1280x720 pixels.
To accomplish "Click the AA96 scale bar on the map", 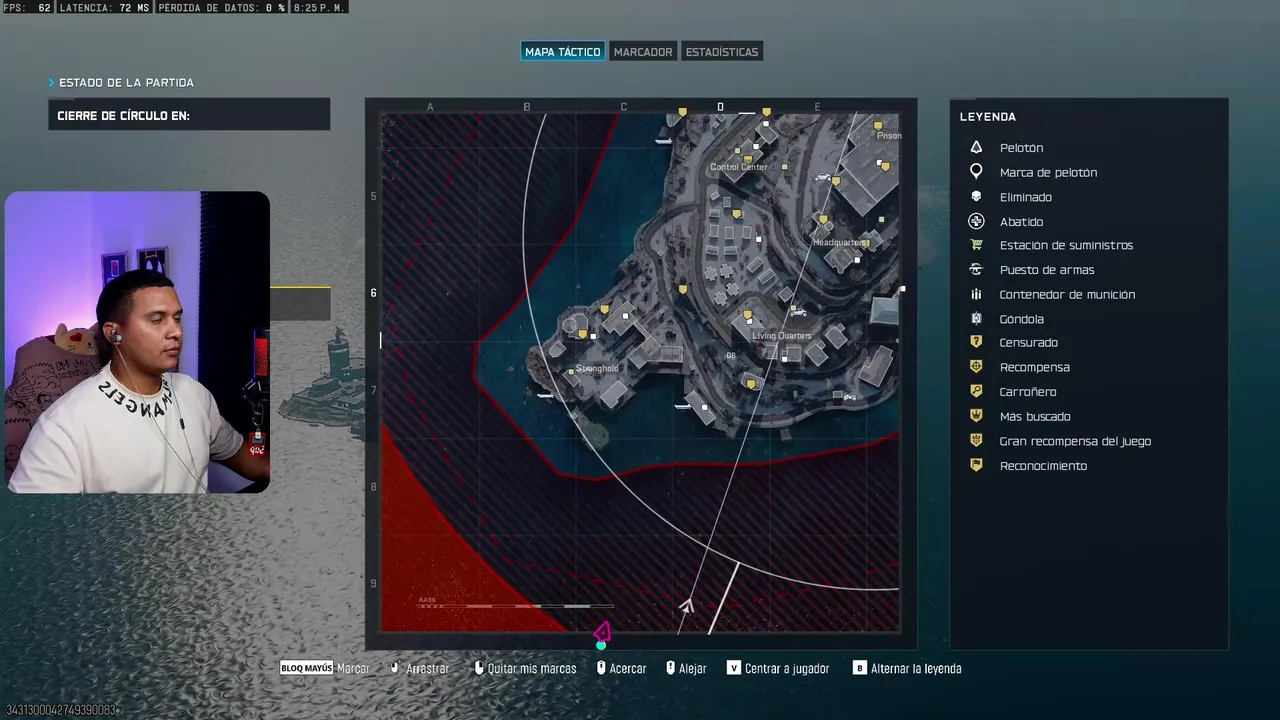I will pyautogui.click(x=515, y=605).
